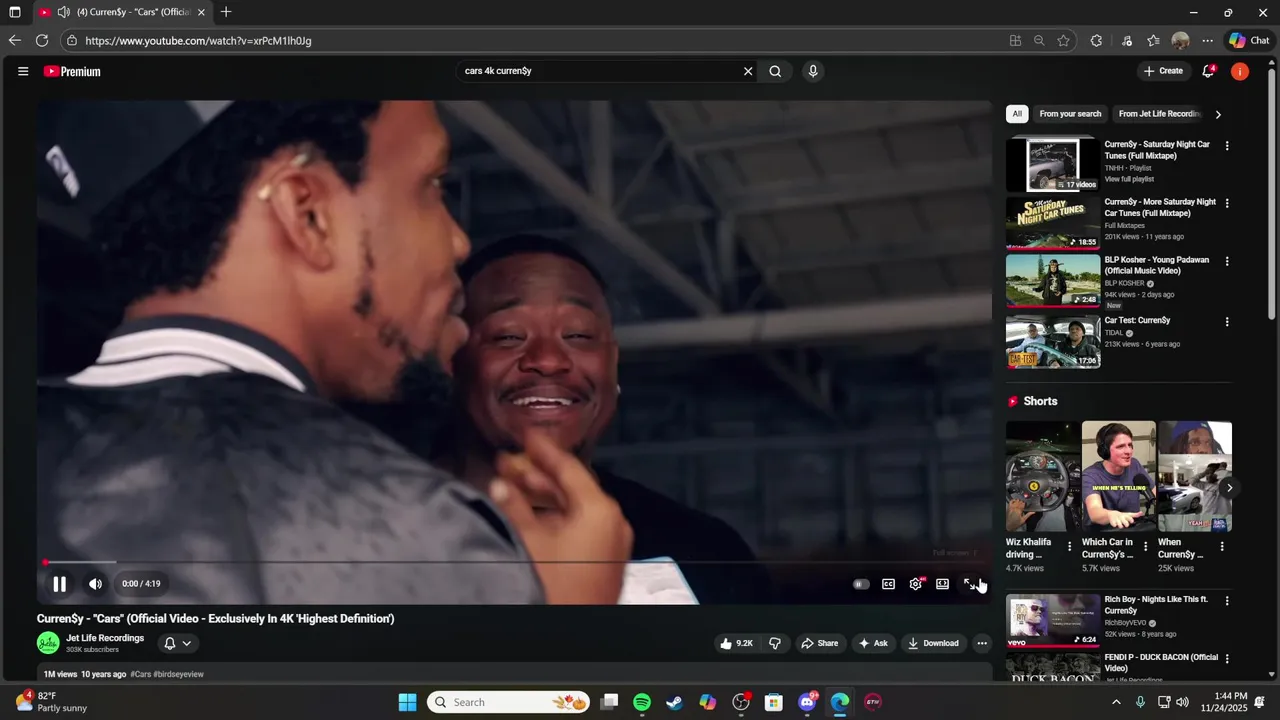Open options for 'Rich Boy - Nights Like This'
Screen dimensions: 1280x720
pyautogui.click(x=1227, y=601)
